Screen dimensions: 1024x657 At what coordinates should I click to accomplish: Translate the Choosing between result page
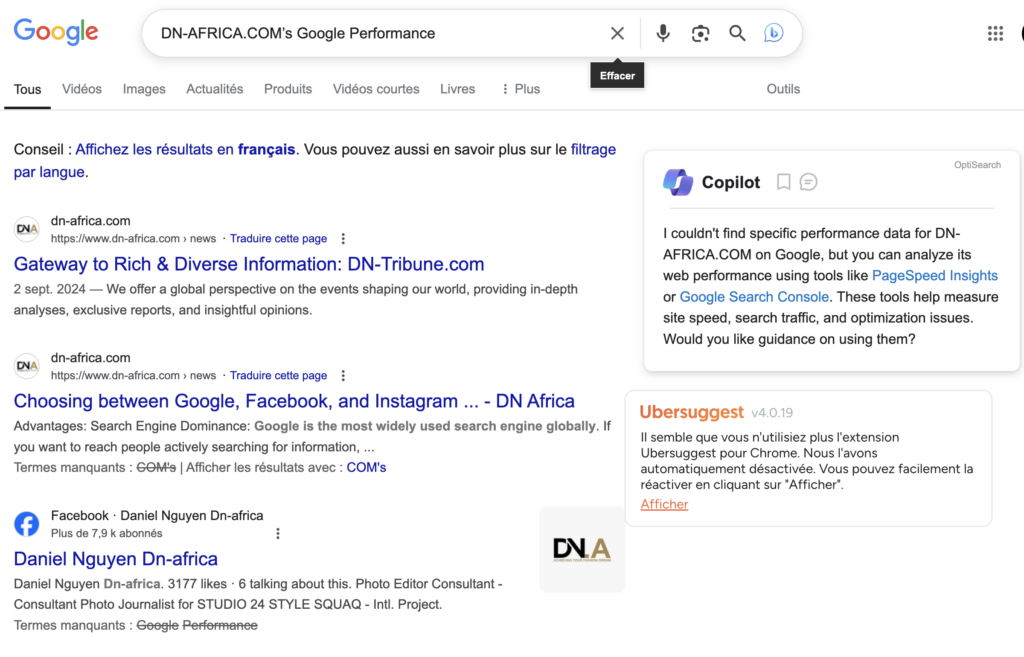(x=278, y=376)
